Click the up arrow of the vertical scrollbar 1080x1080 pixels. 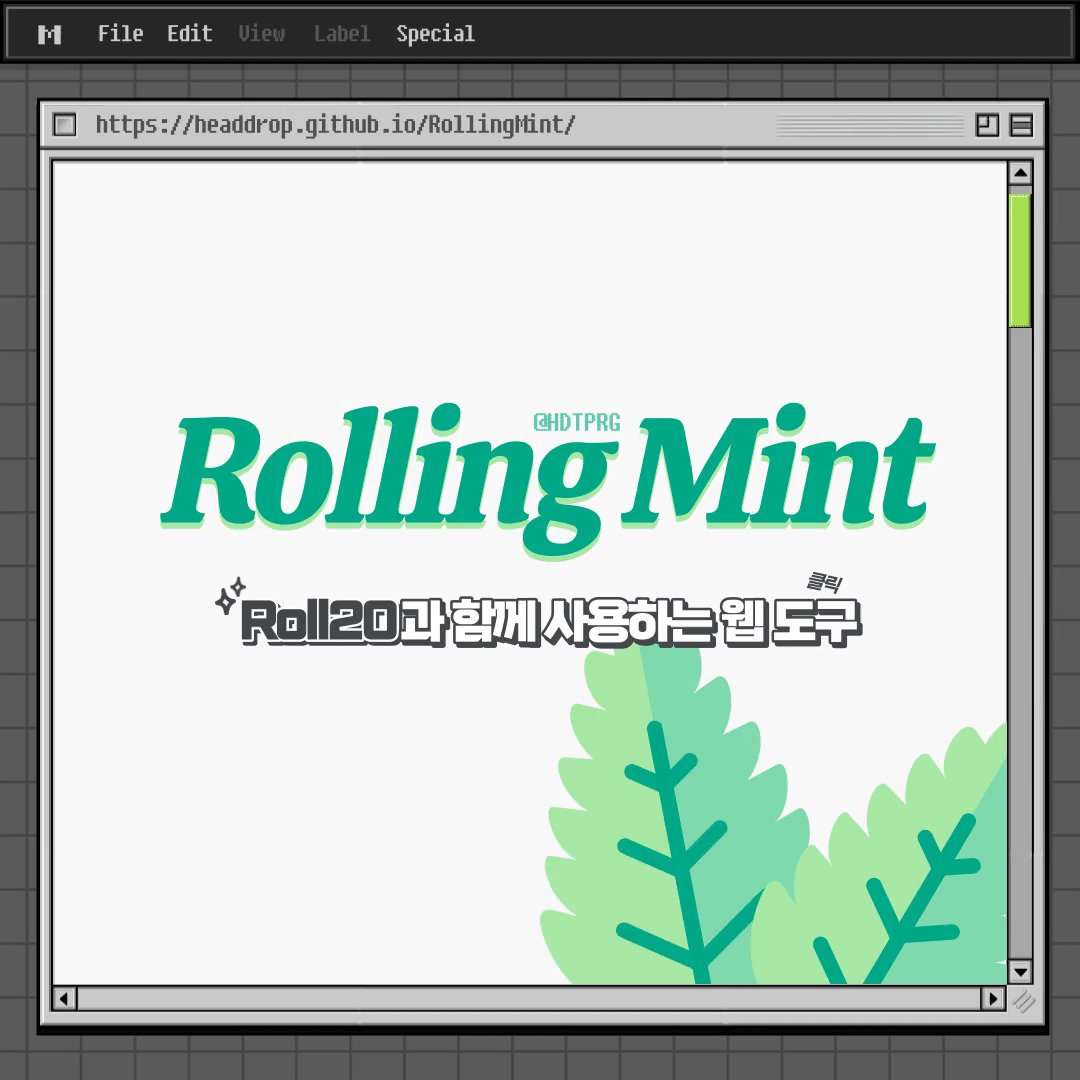tap(1021, 170)
